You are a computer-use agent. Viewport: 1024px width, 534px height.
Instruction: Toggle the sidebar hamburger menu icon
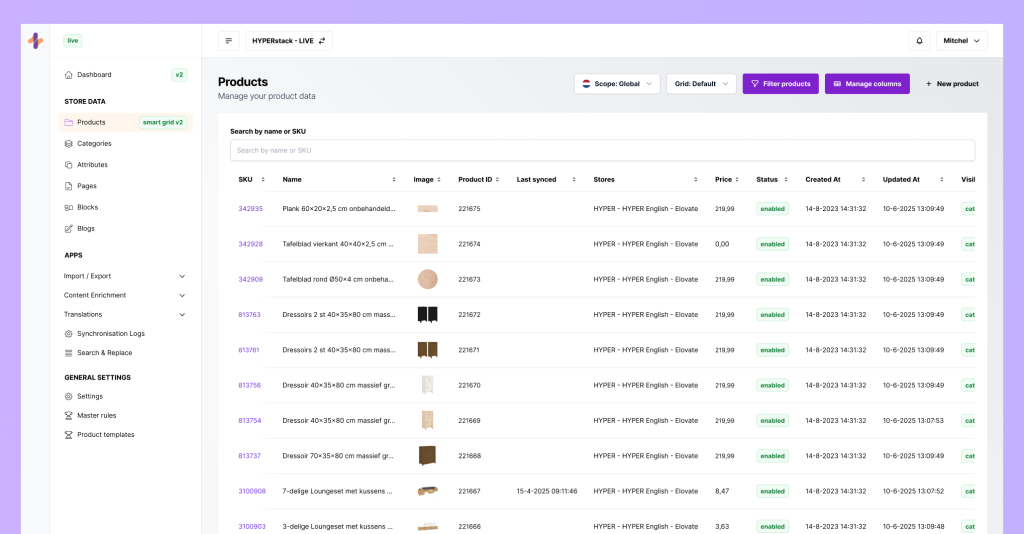click(229, 41)
